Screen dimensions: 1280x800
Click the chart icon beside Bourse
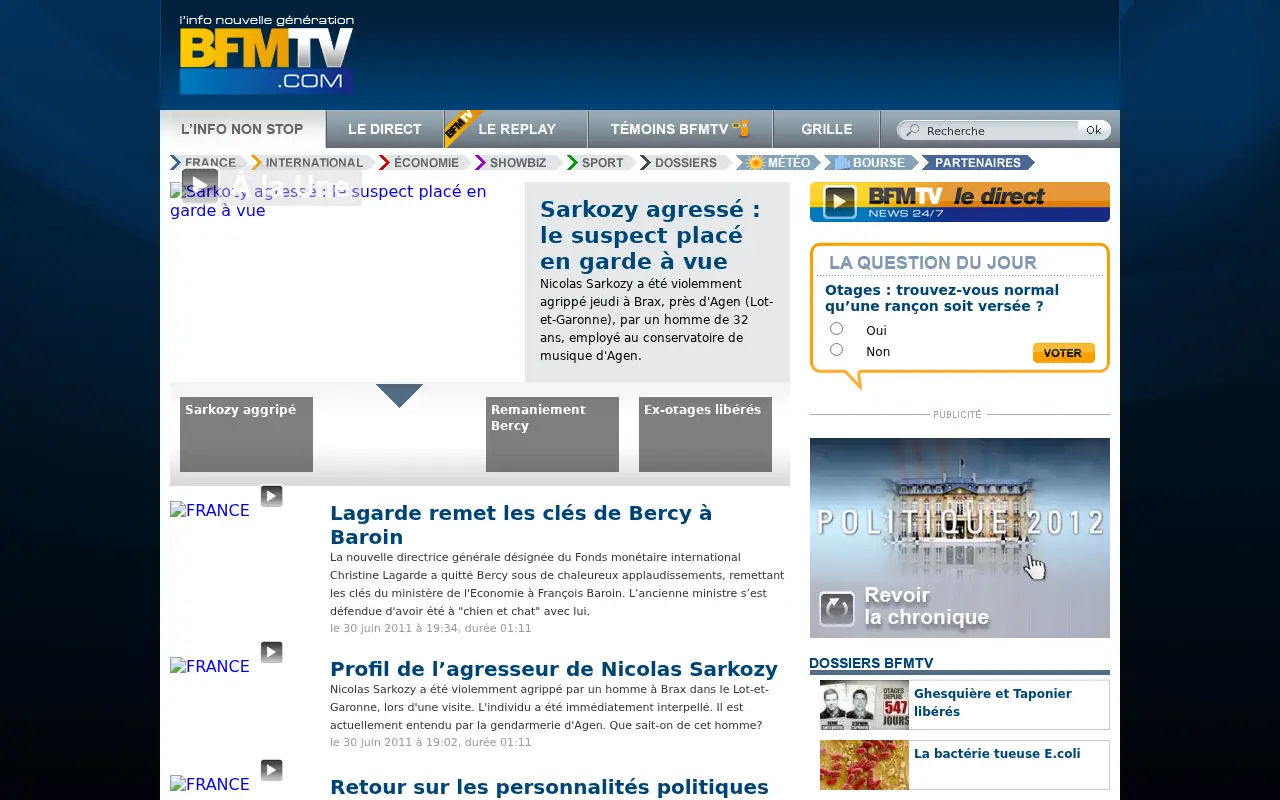tap(842, 163)
